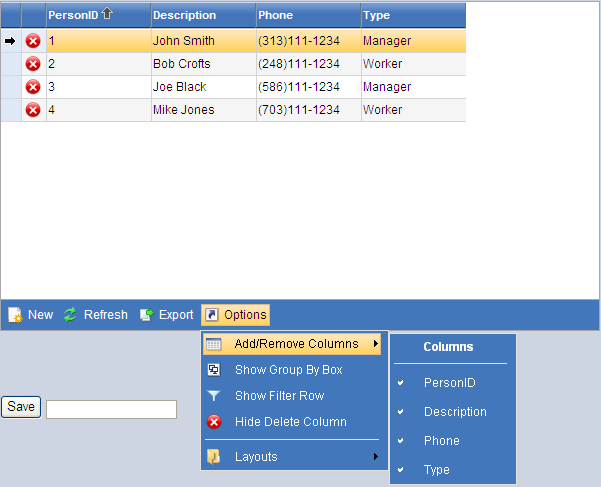
Task: Open the Options dropdown in the toolbar
Action: pyautogui.click(x=236, y=315)
